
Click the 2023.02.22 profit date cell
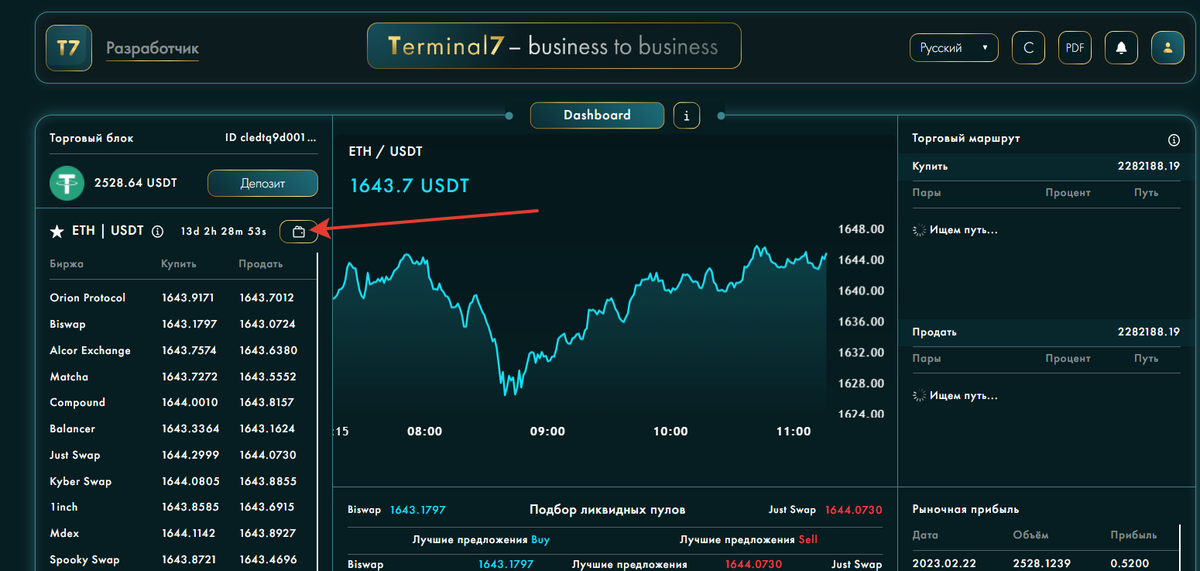click(x=942, y=564)
